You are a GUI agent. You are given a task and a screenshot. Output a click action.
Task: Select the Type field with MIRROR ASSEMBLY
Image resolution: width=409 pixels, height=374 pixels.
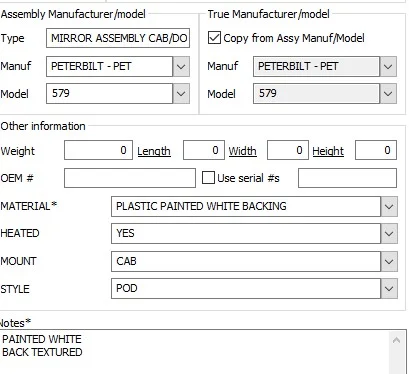(118, 38)
